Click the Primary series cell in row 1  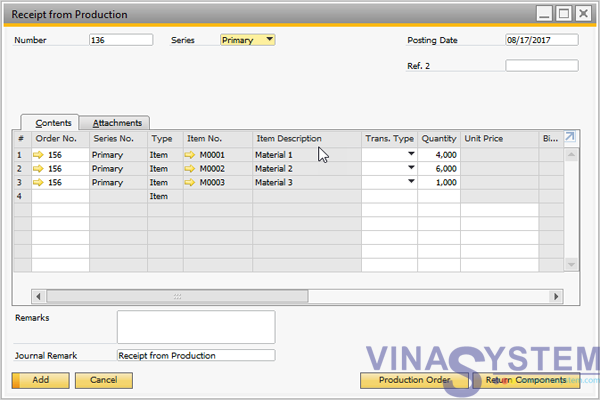pos(118,155)
